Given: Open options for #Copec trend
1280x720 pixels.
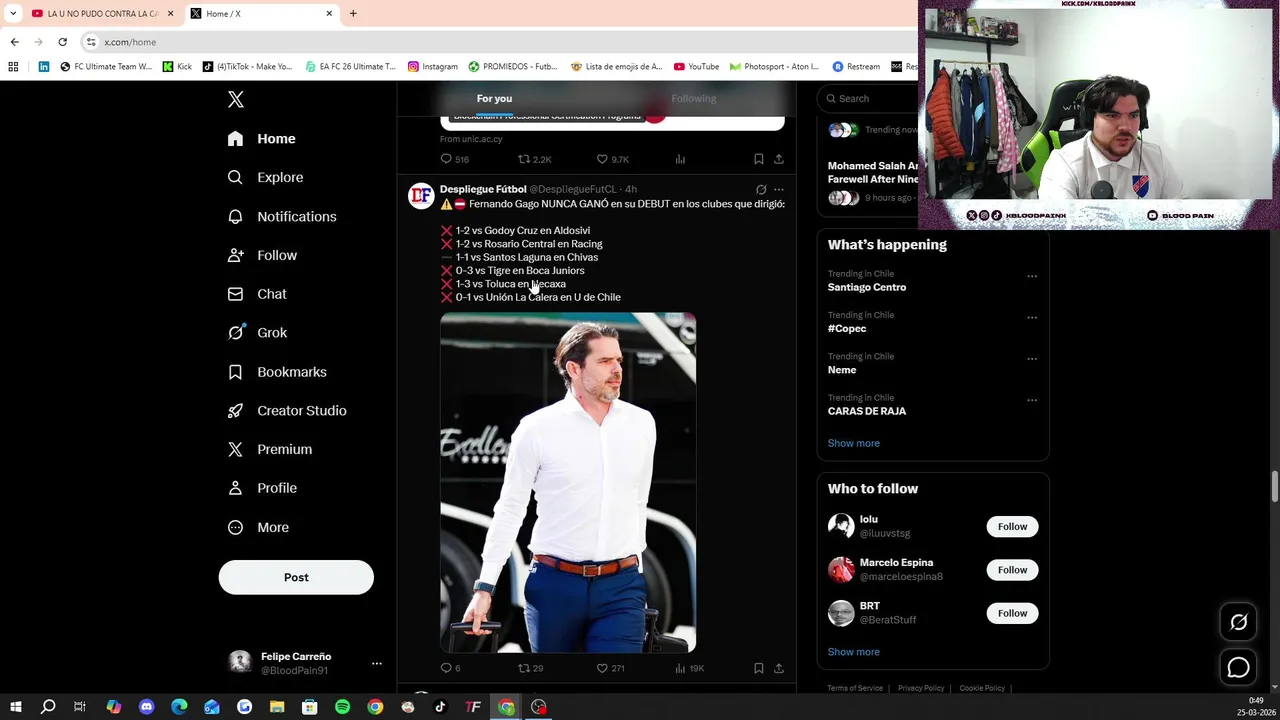Looking at the screenshot, I should [x=1032, y=318].
